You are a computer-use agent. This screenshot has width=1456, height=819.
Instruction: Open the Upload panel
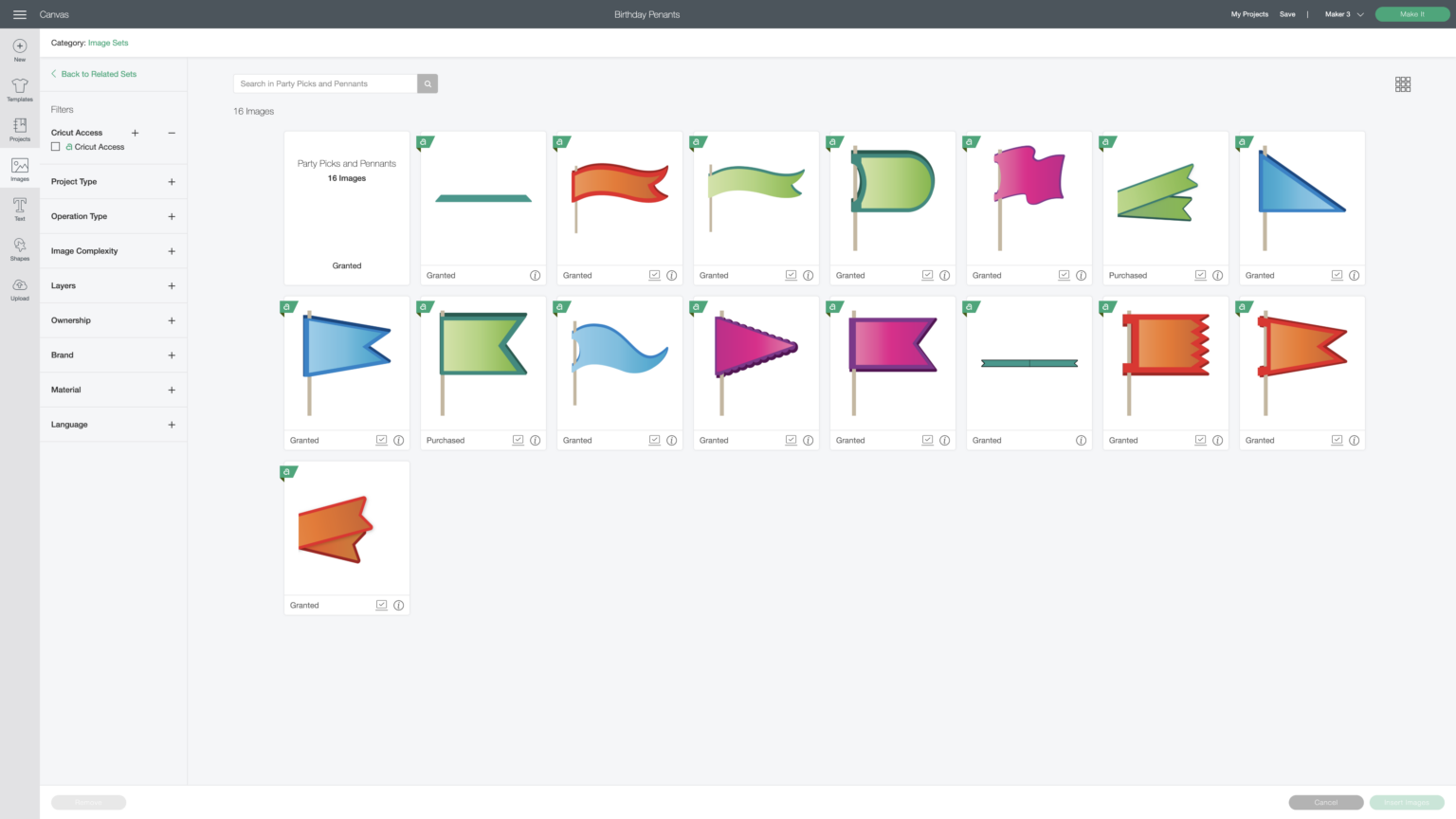point(20,288)
